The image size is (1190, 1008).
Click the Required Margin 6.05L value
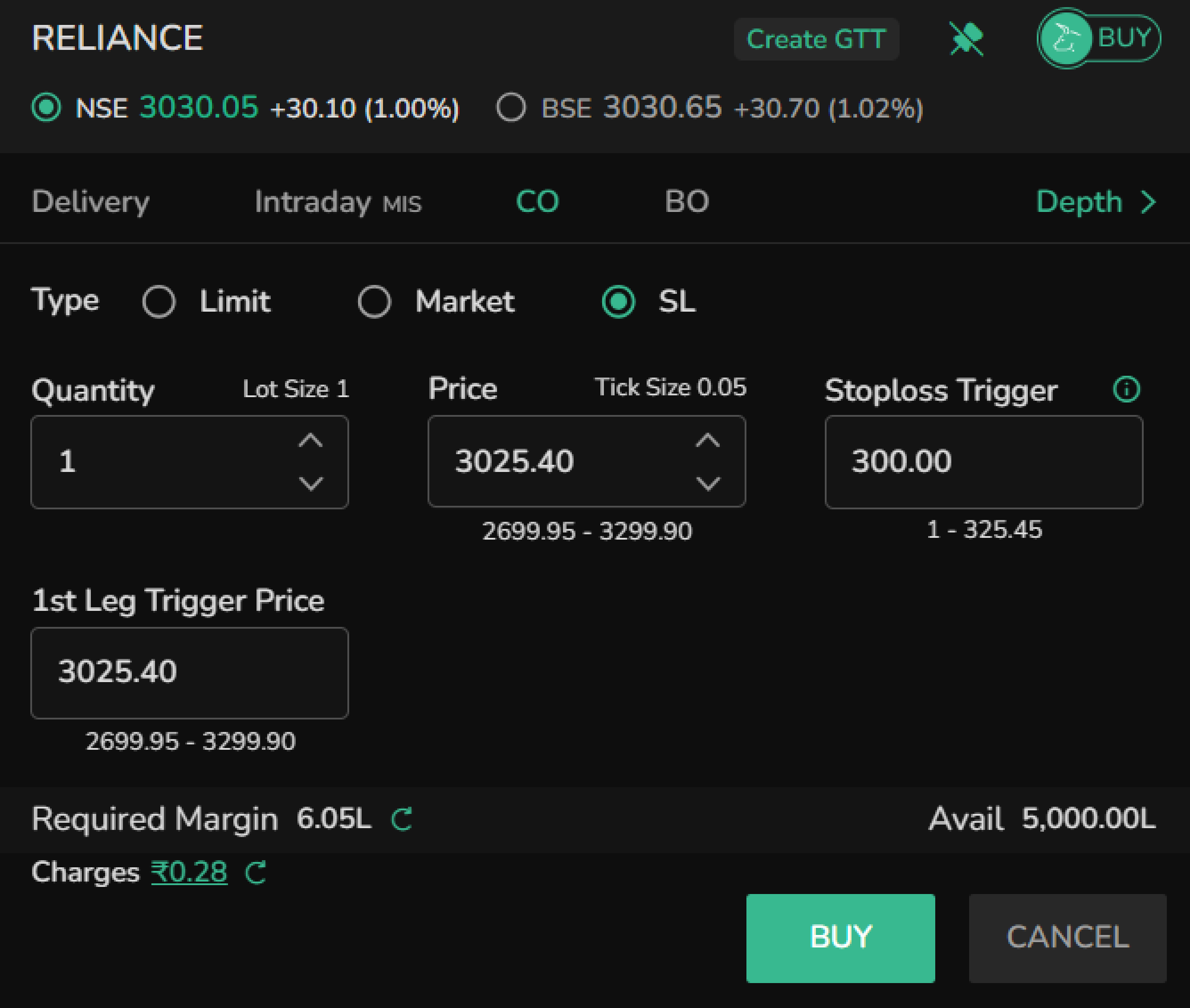click(334, 818)
